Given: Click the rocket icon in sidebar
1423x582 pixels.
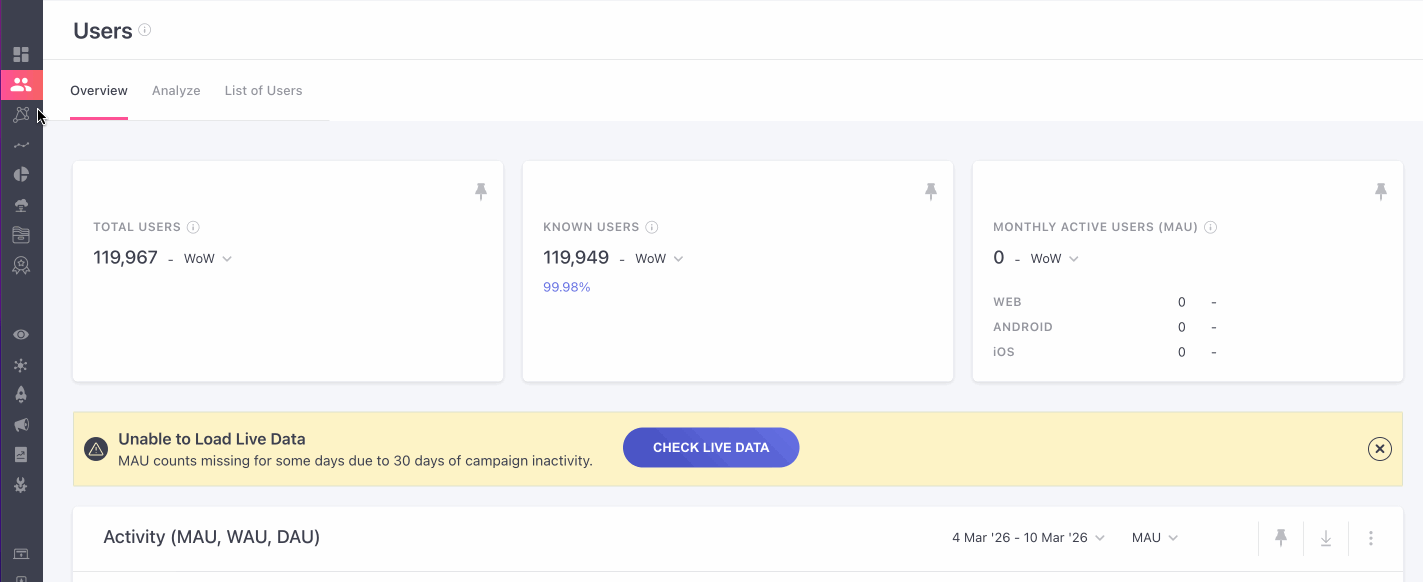Looking at the screenshot, I should (21, 394).
